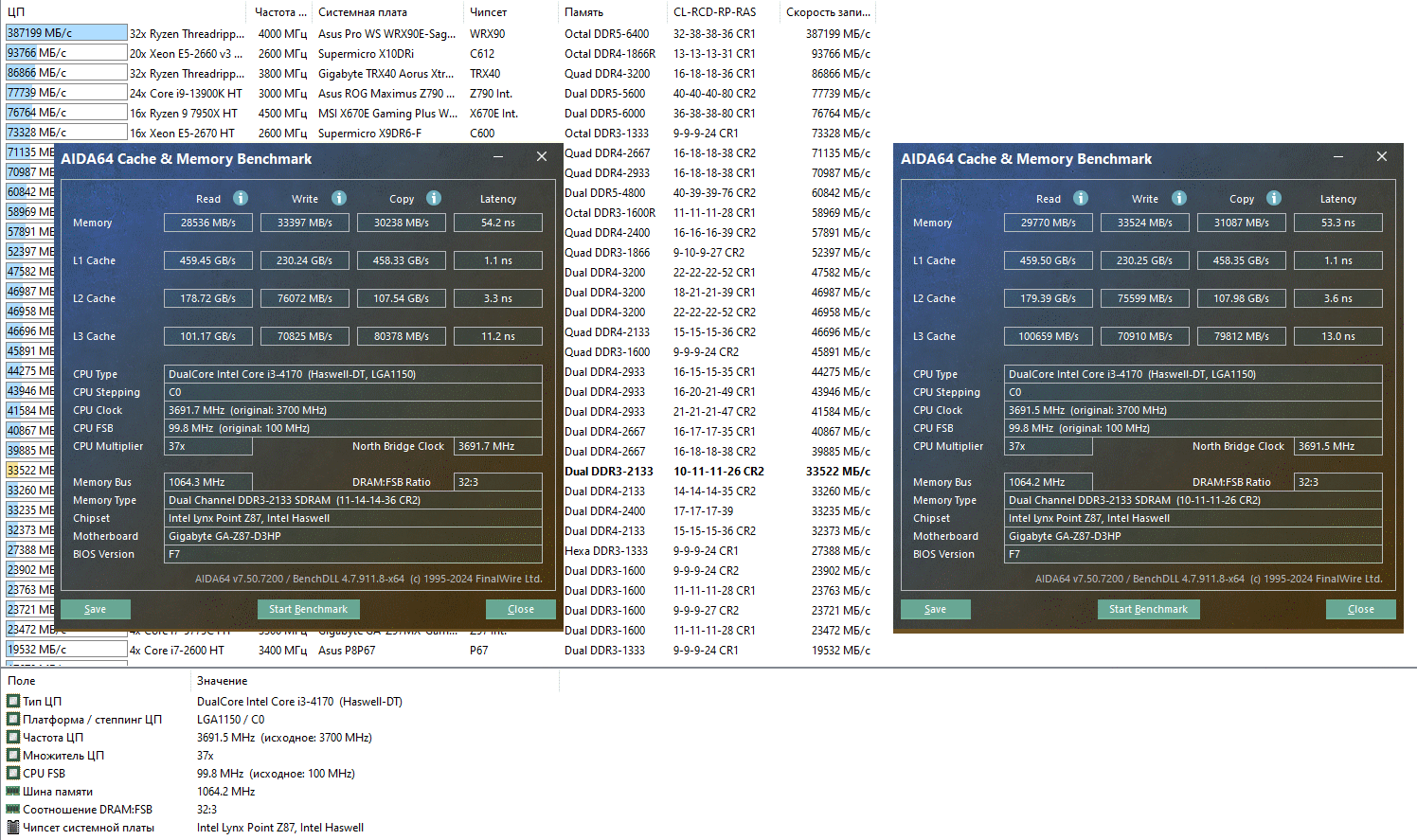Click the L2 Cache Read value 178.72 GB/s
This screenshot has width=1417, height=840.
(x=208, y=298)
